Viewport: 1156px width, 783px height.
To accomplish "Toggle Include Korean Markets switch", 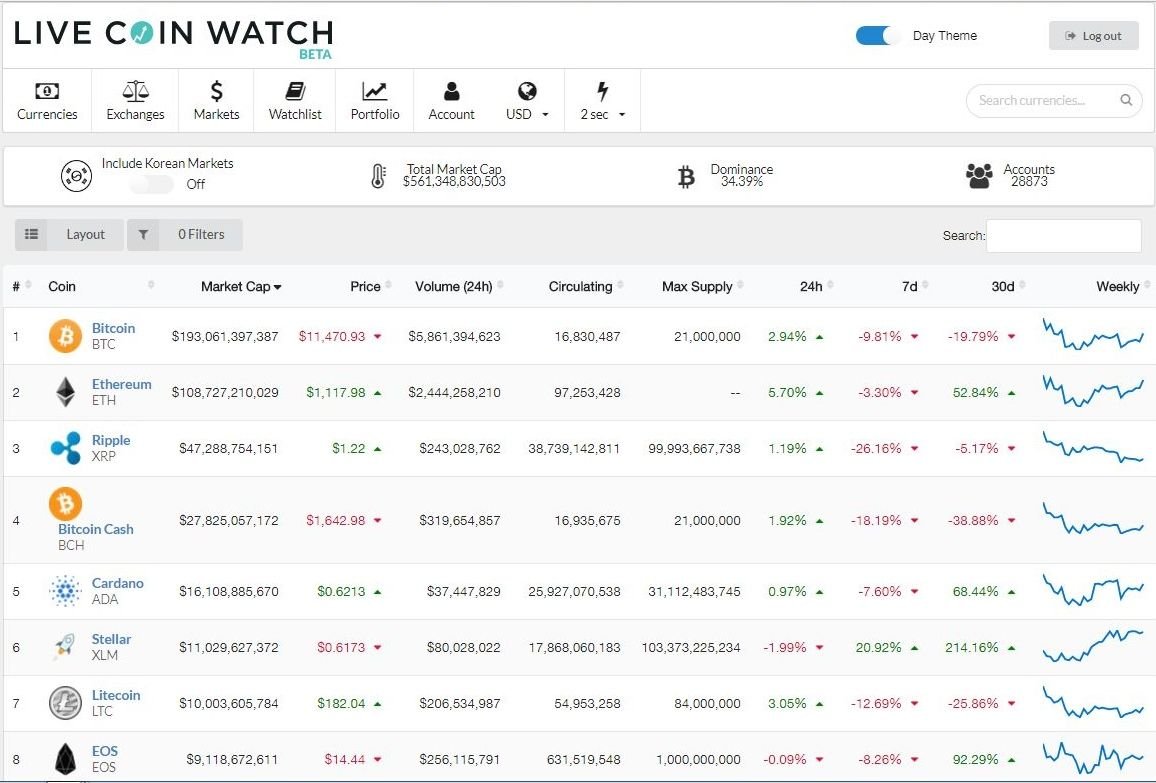I will 152,184.
